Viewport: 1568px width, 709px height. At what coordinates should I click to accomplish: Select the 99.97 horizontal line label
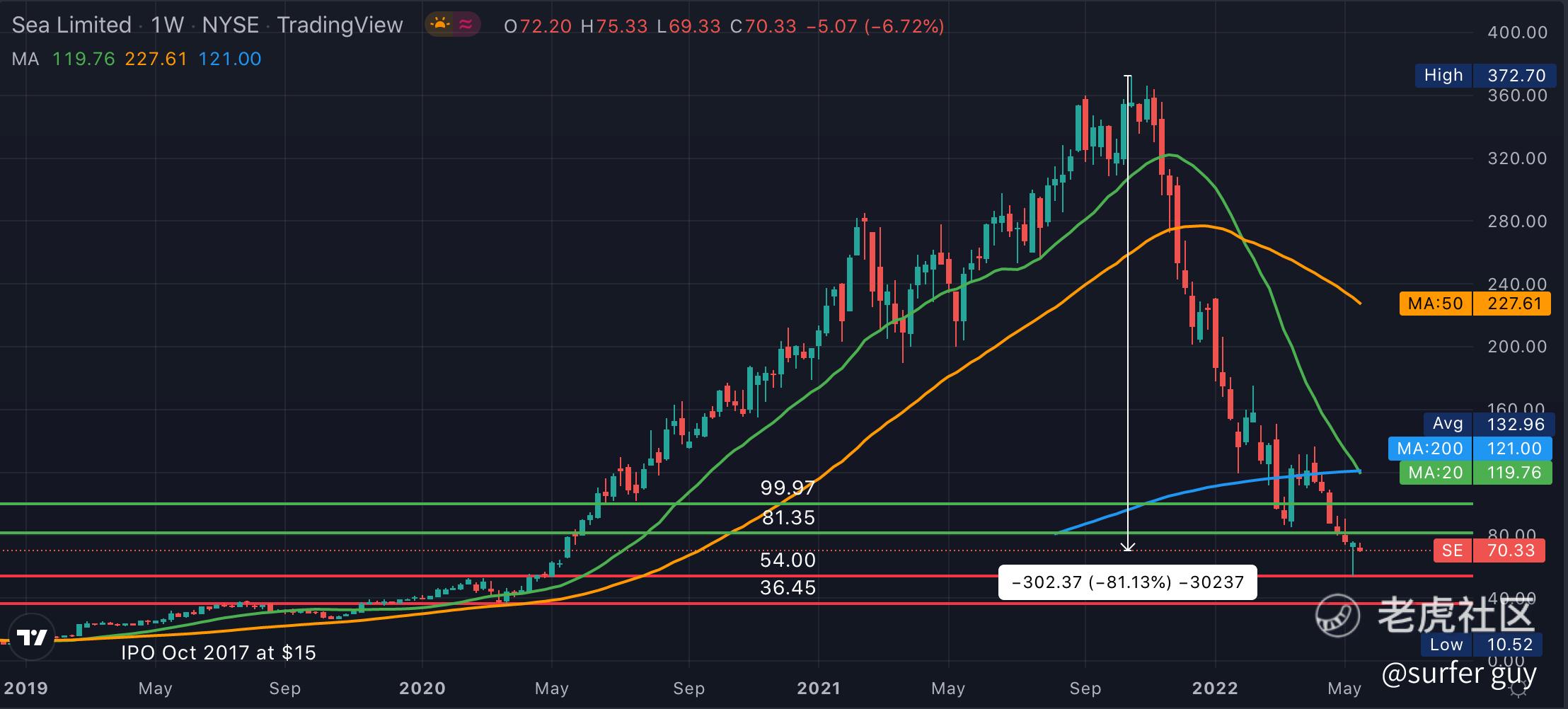click(x=788, y=488)
